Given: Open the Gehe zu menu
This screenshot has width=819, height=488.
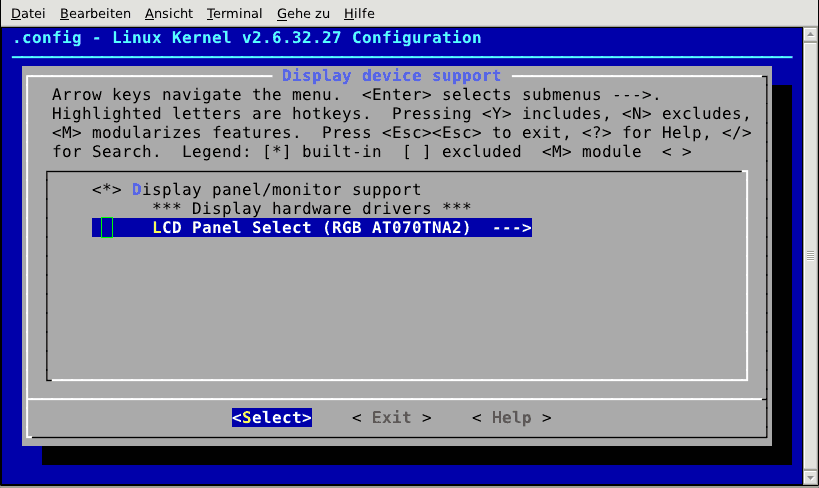Looking at the screenshot, I should tap(303, 14).
